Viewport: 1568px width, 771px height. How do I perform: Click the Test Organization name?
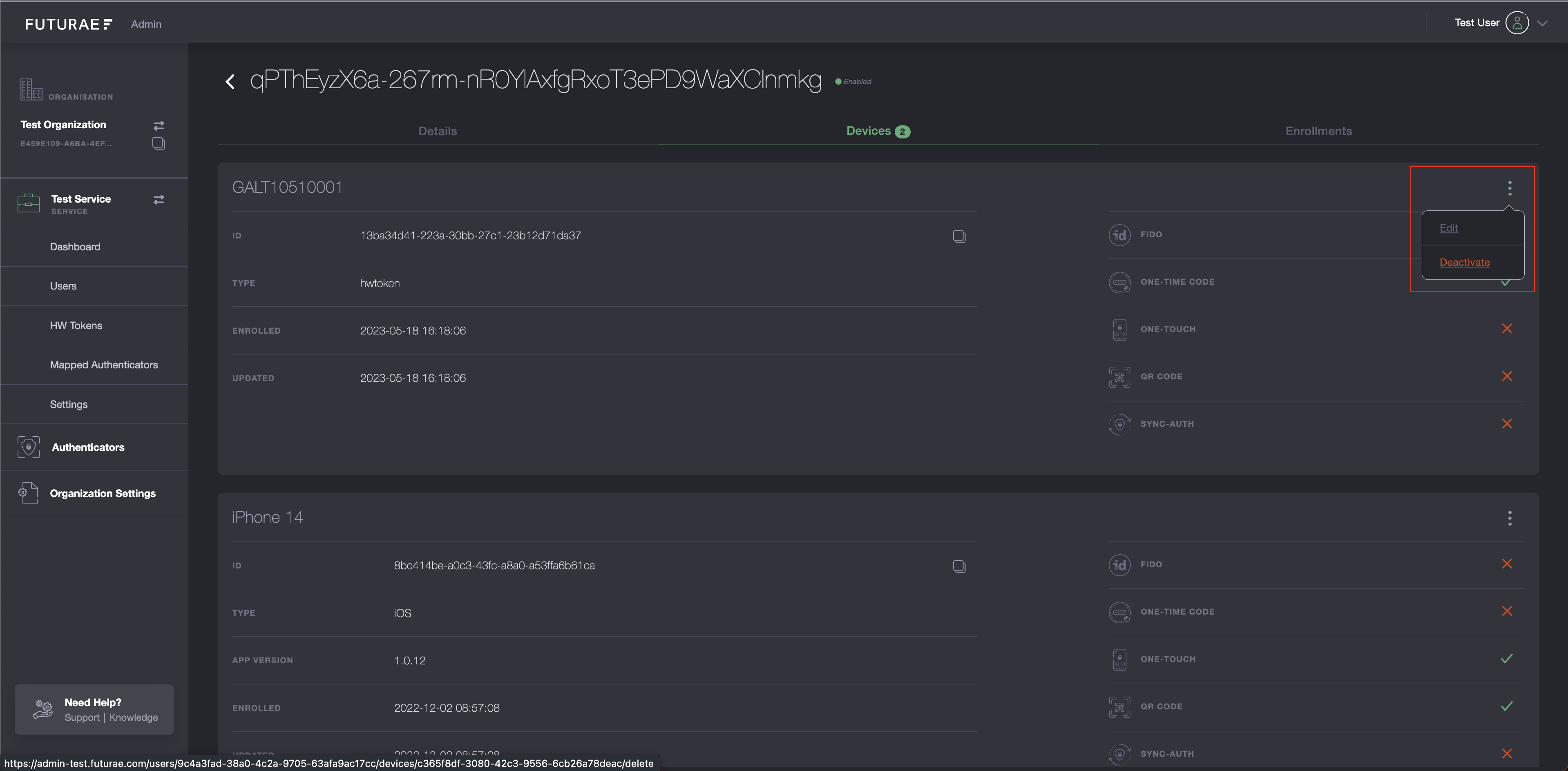pos(63,125)
